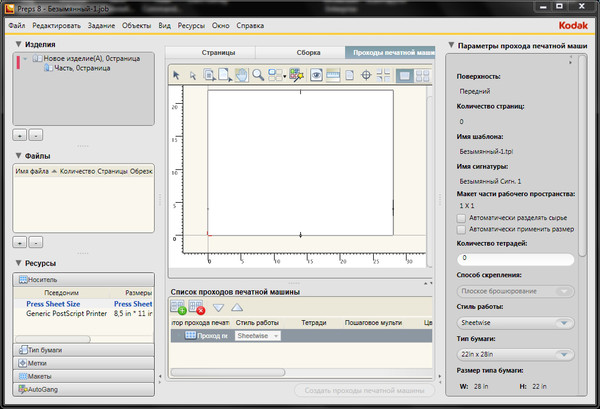The width and height of the screenshot is (600, 409).
Task: Select the arrow selection tool
Action: coord(177,74)
